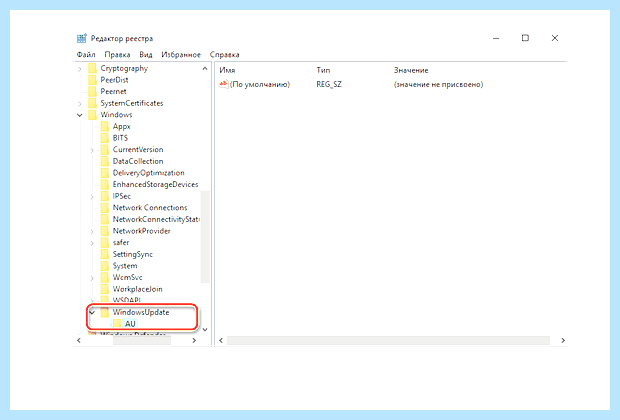The image size is (620, 420).
Task: Click the tree pane scroll right arrow
Action: pos(194,341)
